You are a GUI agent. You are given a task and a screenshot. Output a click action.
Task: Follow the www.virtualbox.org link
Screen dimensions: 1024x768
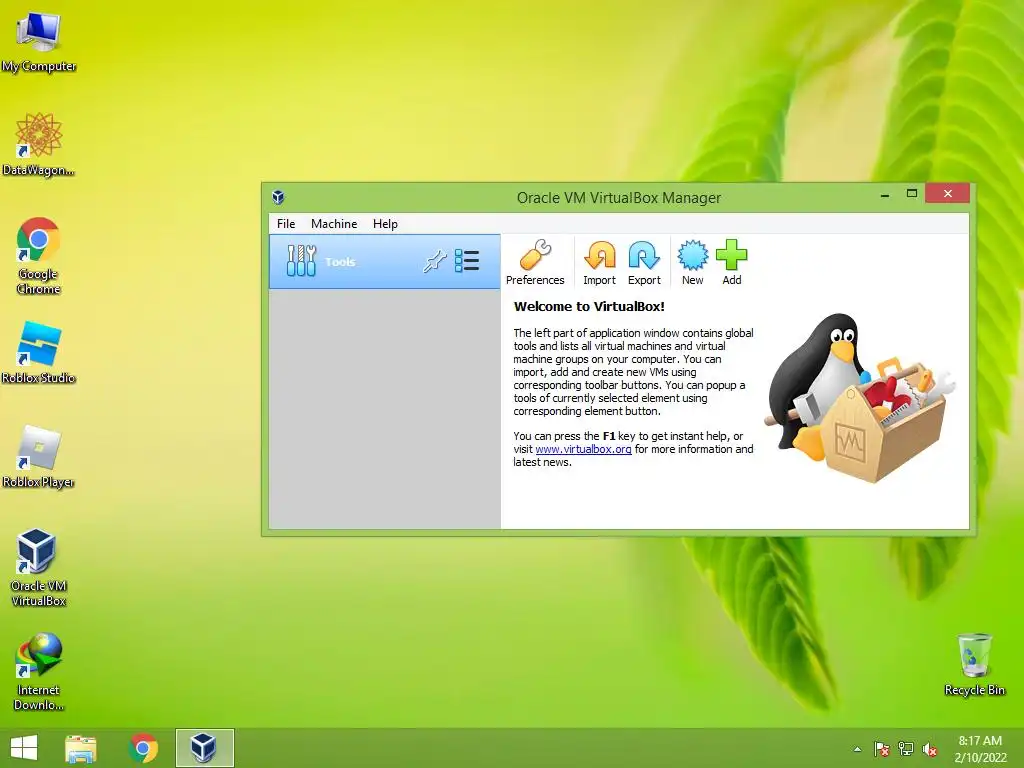(583, 449)
